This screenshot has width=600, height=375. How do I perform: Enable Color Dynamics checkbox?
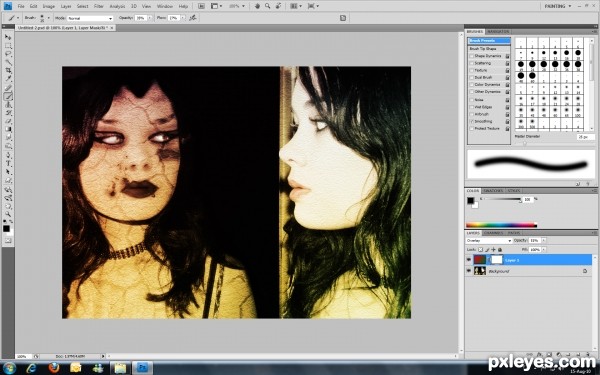[471, 85]
